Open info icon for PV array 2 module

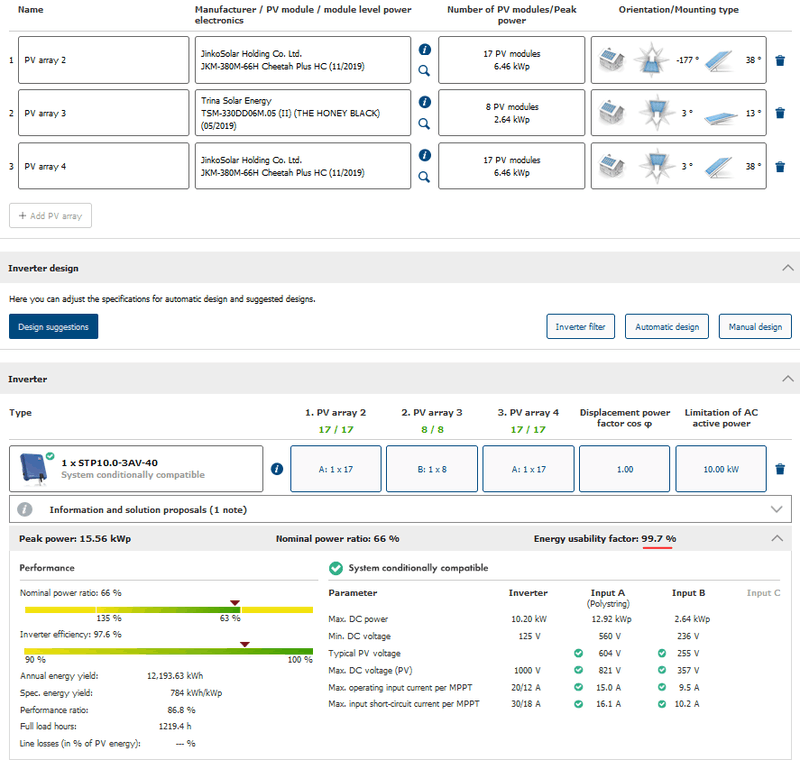click(x=424, y=49)
